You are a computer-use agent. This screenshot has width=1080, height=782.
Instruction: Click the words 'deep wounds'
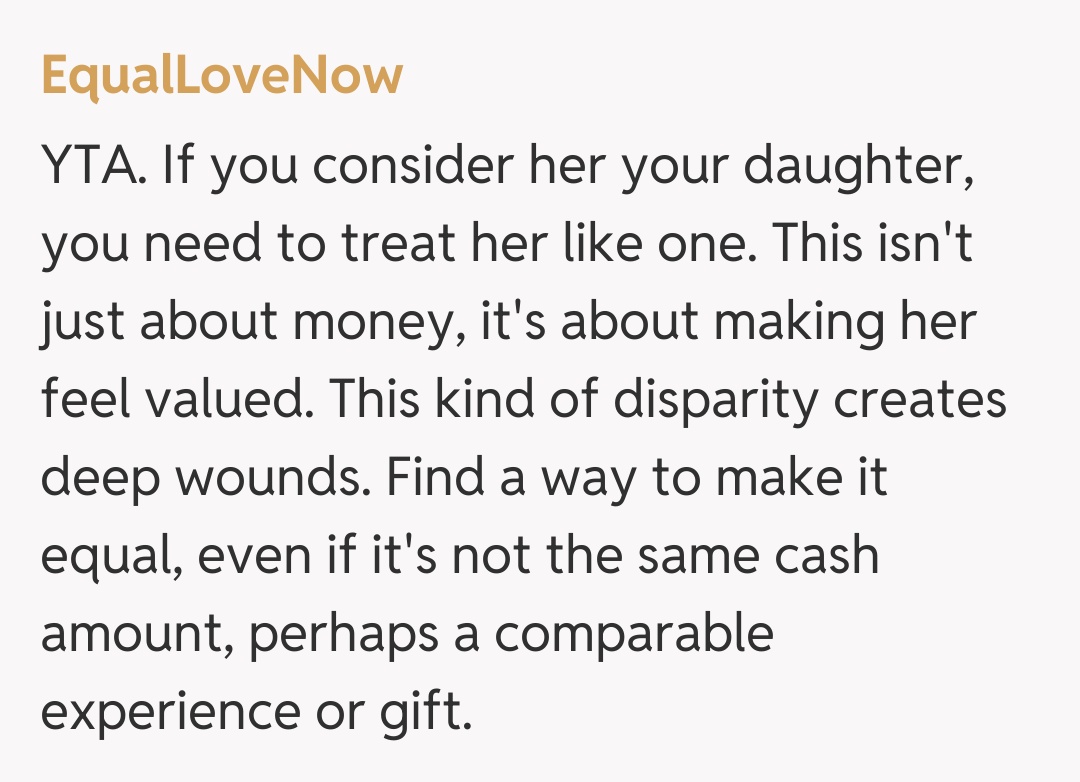[205, 478]
